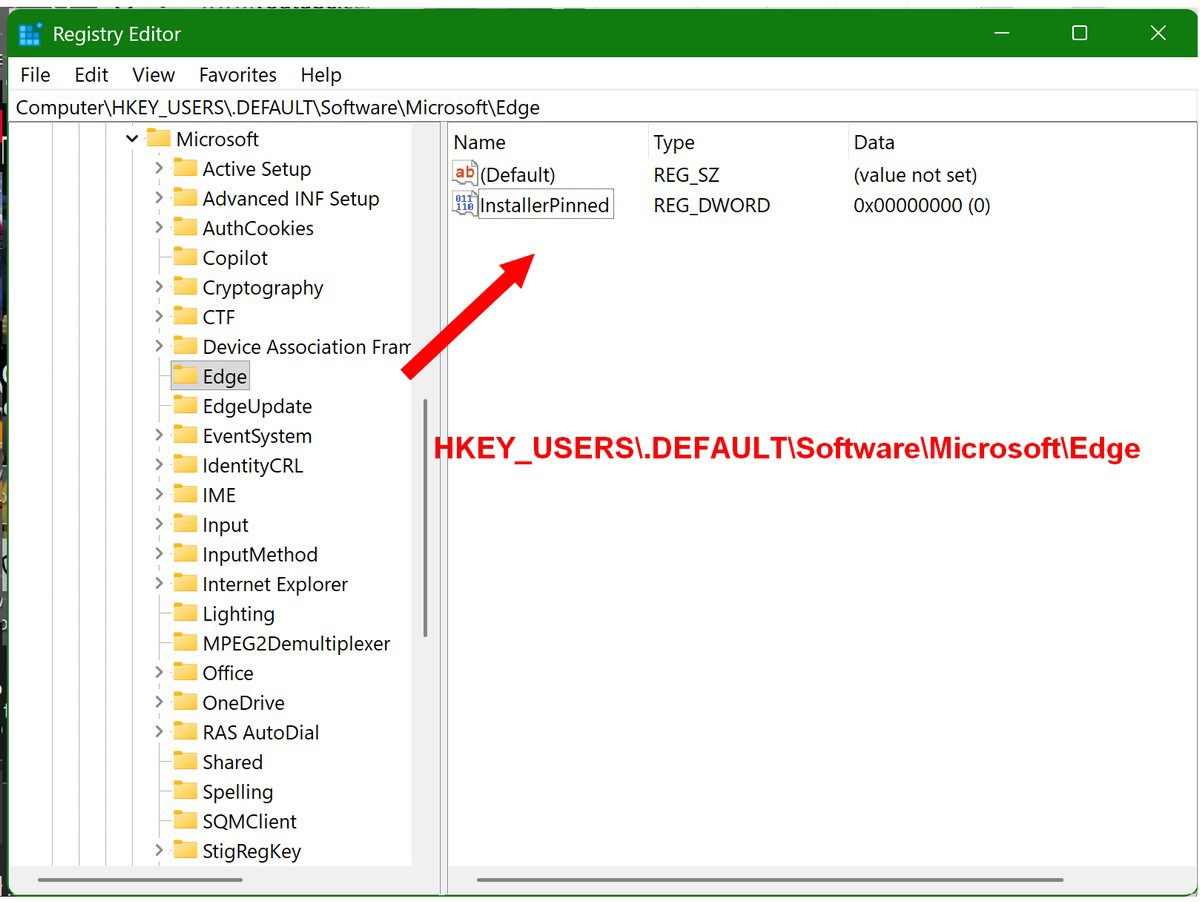The width and height of the screenshot is (1200, 902).
Task: Expand the OneDrive key
Action: pyautogui.click(x=159, y=702)
